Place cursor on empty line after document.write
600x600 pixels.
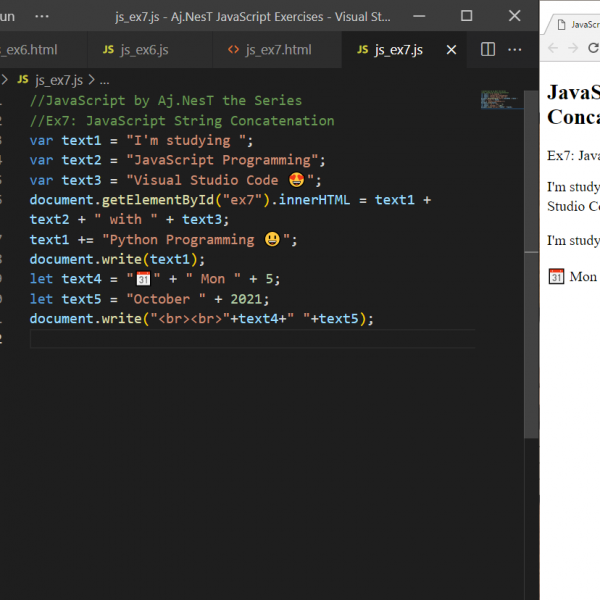[200, 339]
